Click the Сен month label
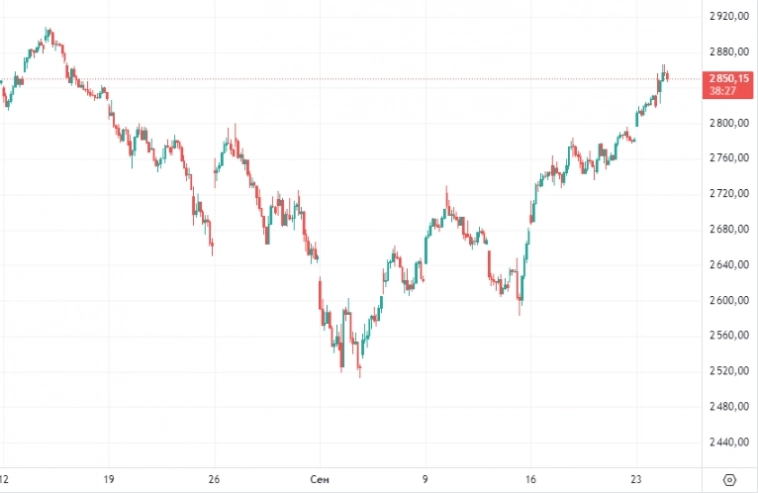The height and width of the screenshot is (493, 758). pyautogui.click(x=319, y=478)
